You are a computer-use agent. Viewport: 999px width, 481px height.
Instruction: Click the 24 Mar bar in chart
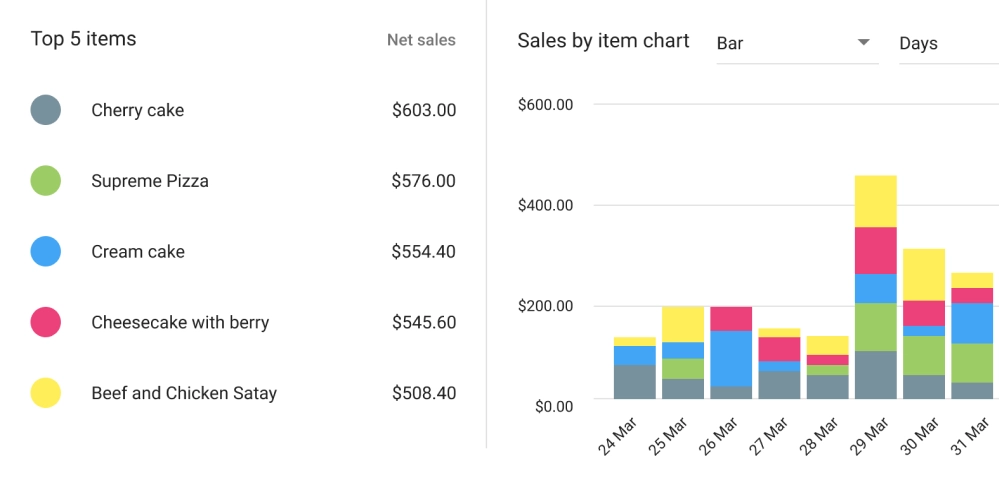click(x=634, y=369)
